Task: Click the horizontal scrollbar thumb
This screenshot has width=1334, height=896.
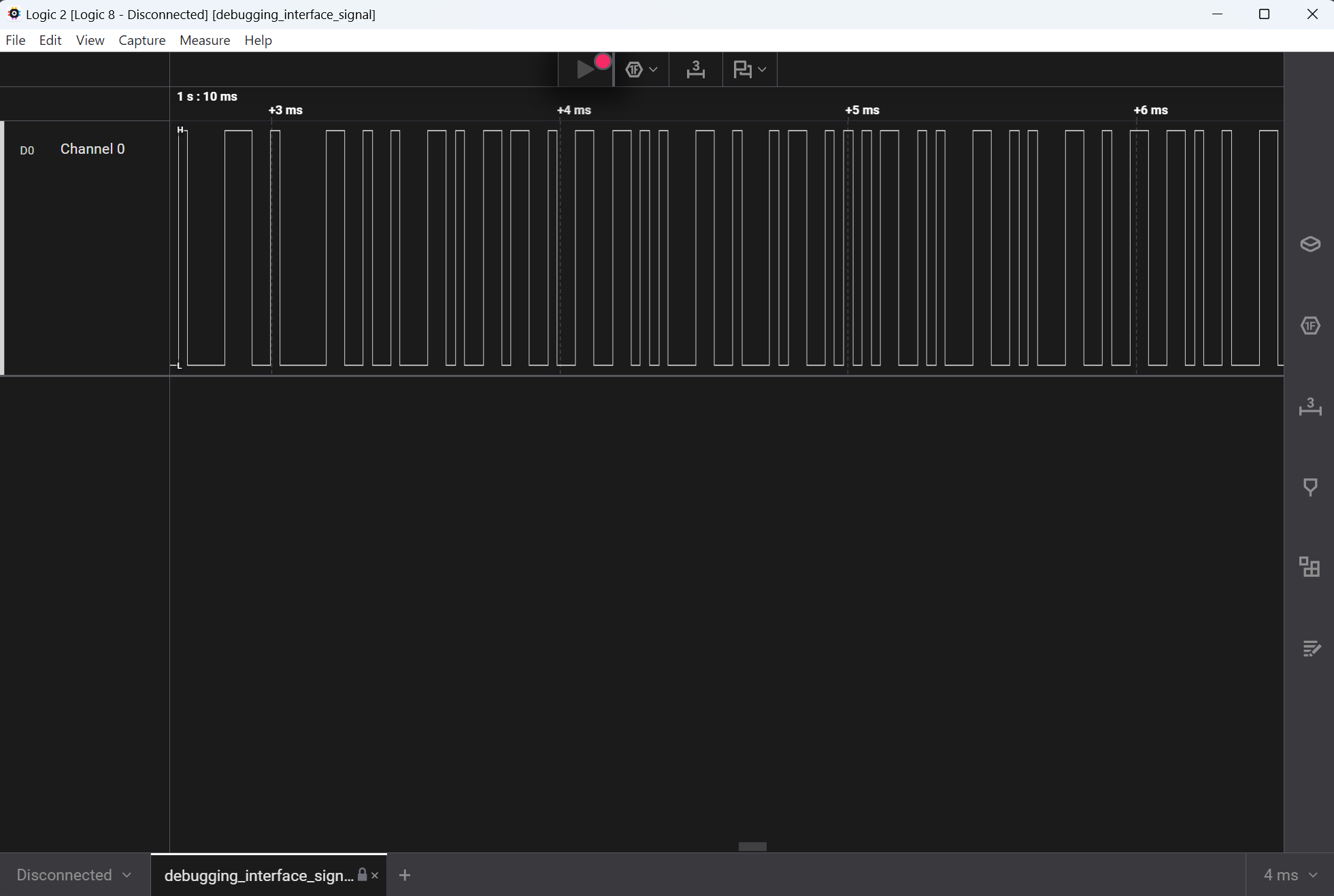Action: pyautogui.click(x=752, y=846)
